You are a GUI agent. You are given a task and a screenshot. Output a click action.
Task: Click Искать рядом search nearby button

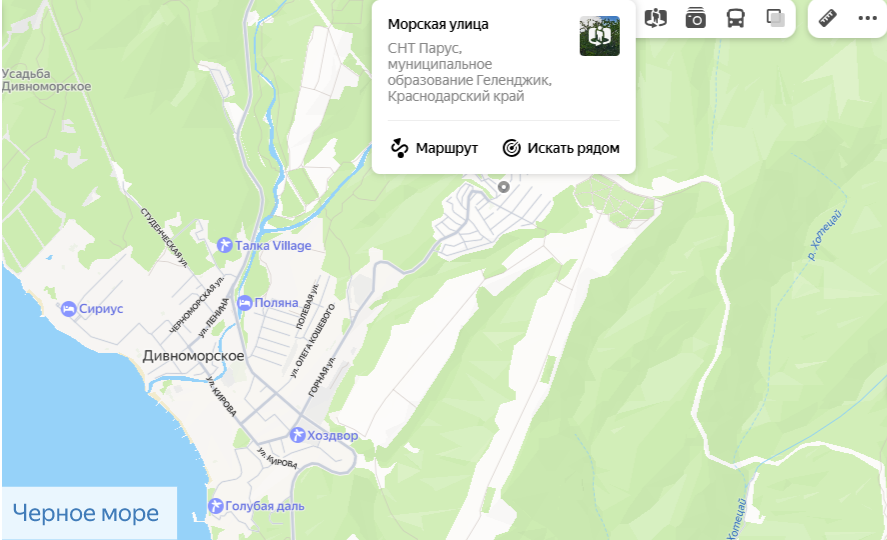(560, 148)
